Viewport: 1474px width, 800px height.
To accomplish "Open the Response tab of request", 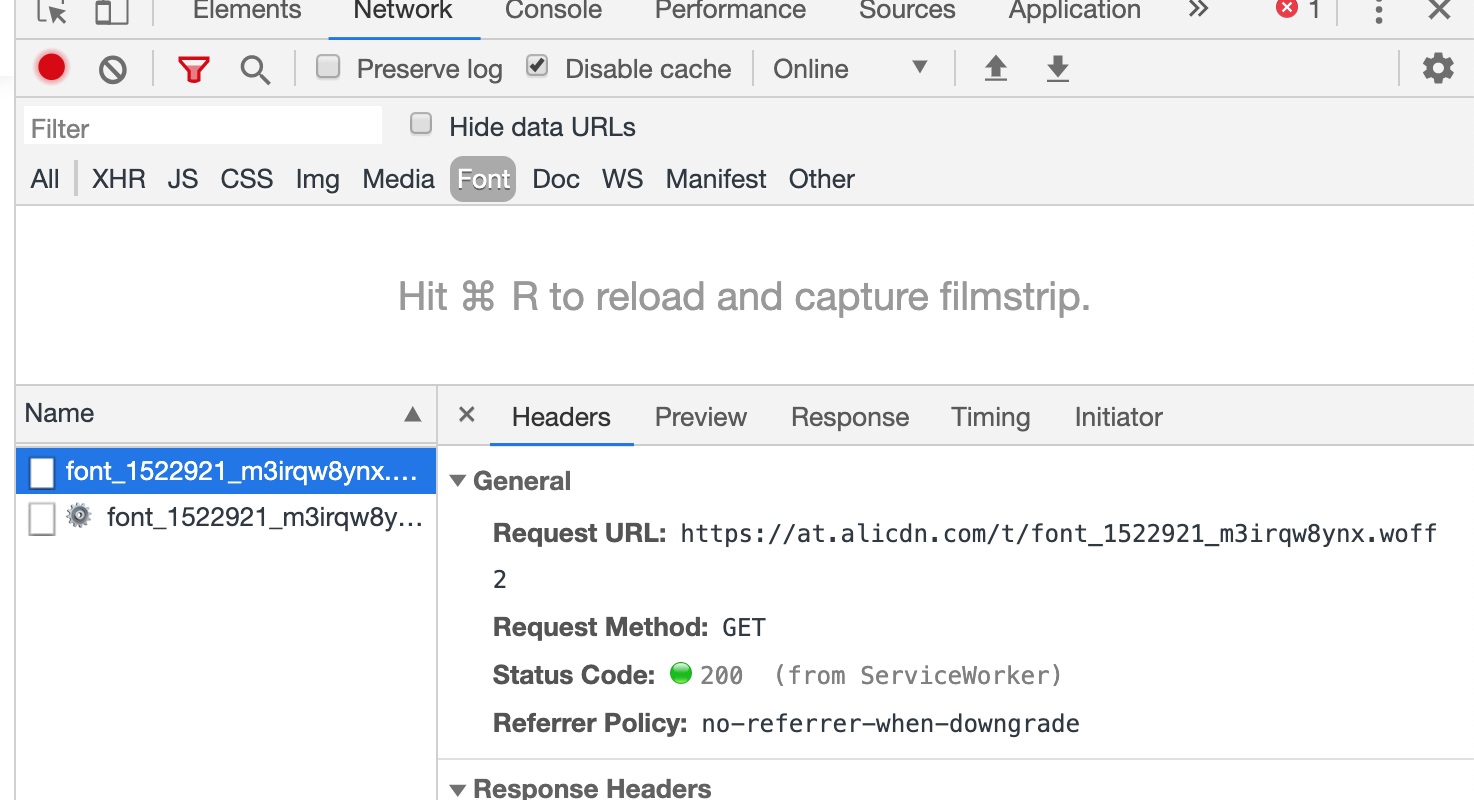I will point(850,417).
